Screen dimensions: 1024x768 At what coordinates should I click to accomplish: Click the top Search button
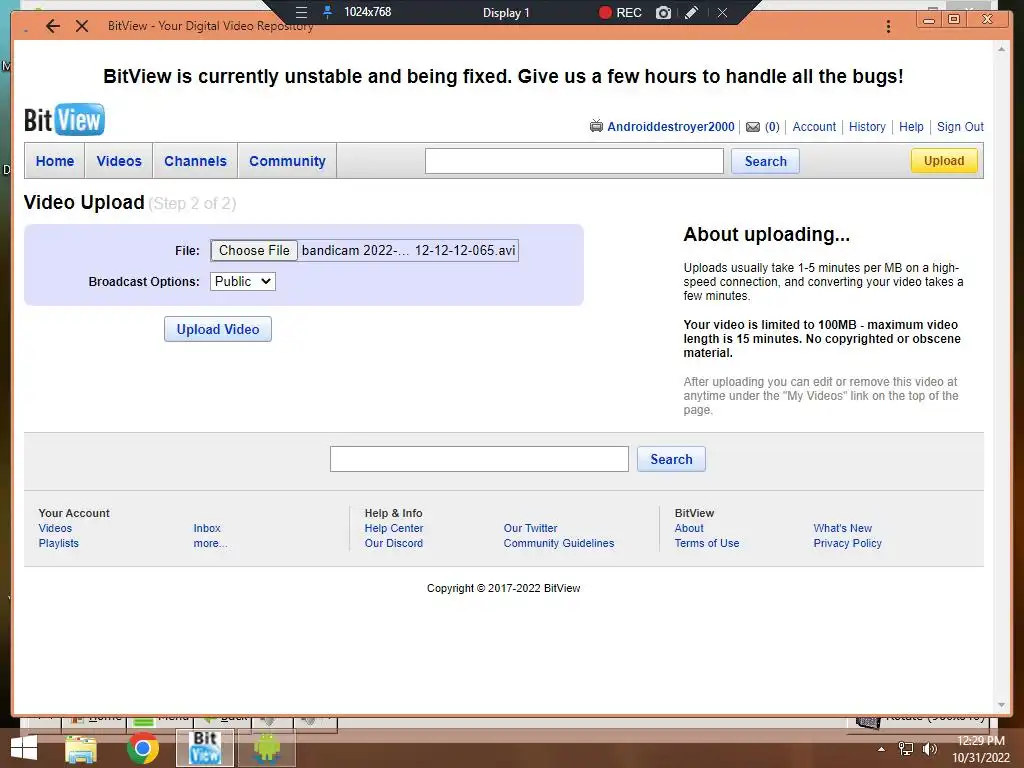click(x=765, y=161)
